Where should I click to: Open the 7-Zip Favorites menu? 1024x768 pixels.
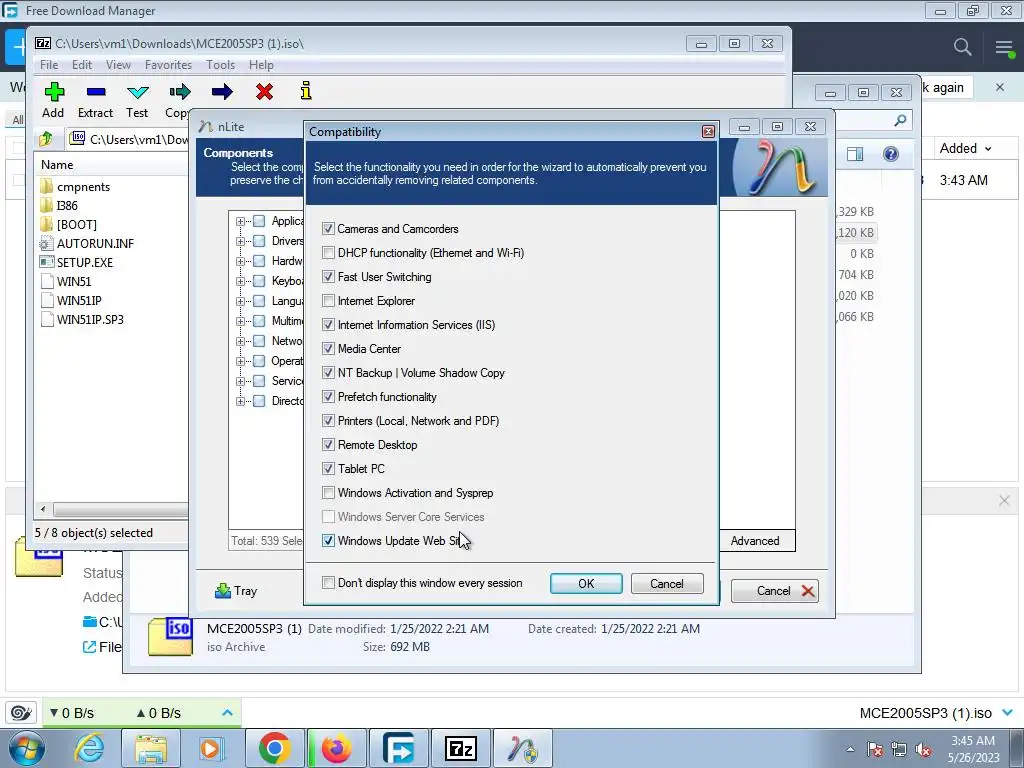(168, 65)
